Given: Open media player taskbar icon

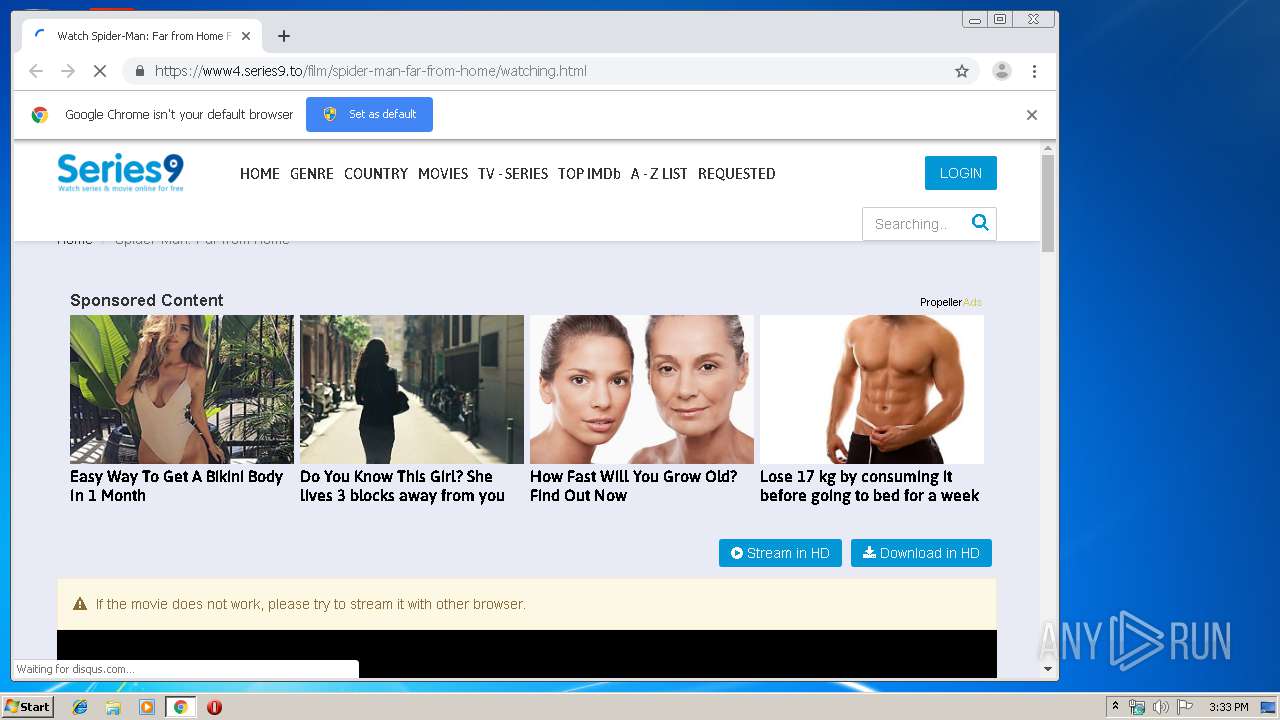Looking at the screenshot, I should pyautogui.click(x=147, y=707).
